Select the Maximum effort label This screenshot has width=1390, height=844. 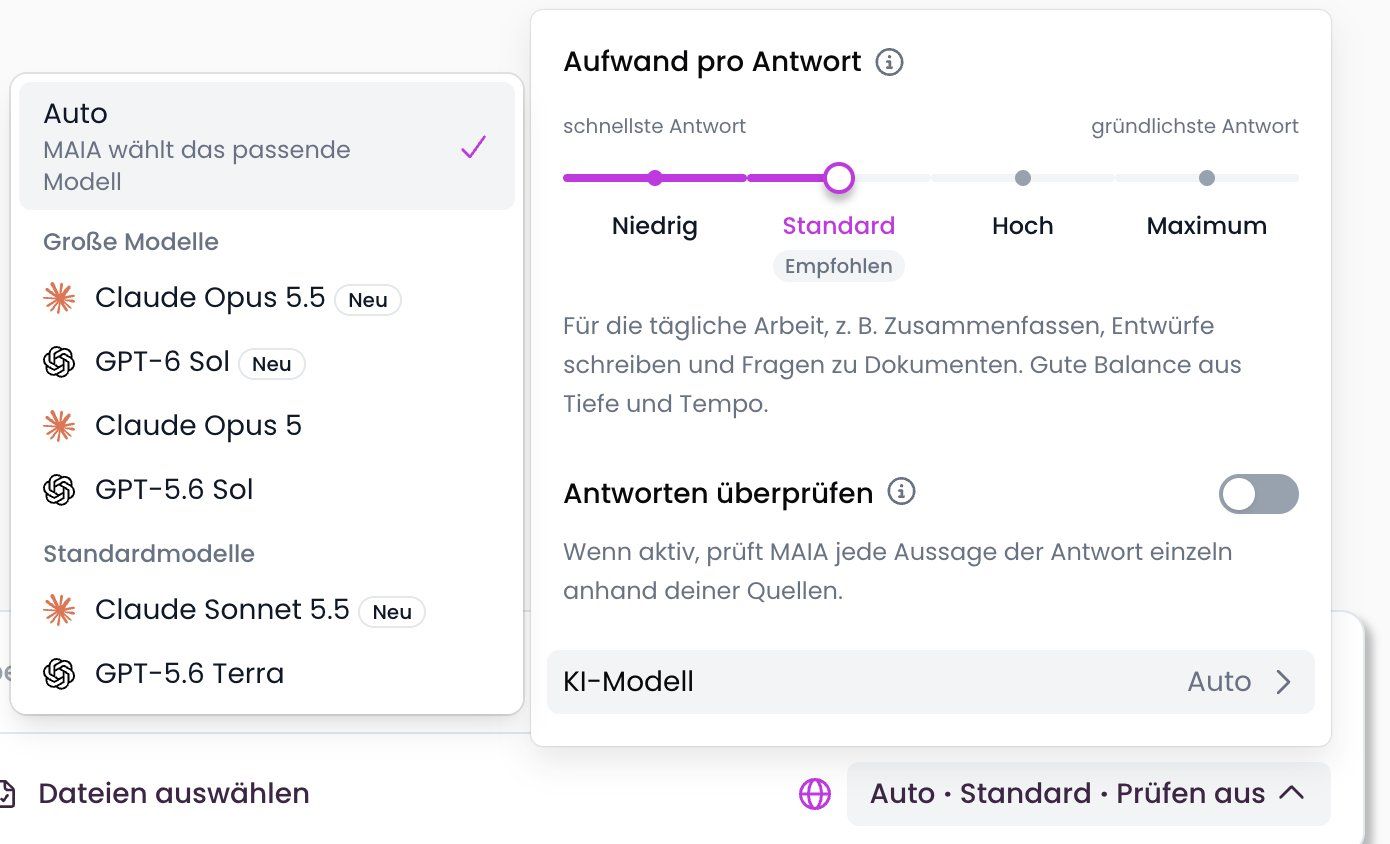click(1207, 226)
